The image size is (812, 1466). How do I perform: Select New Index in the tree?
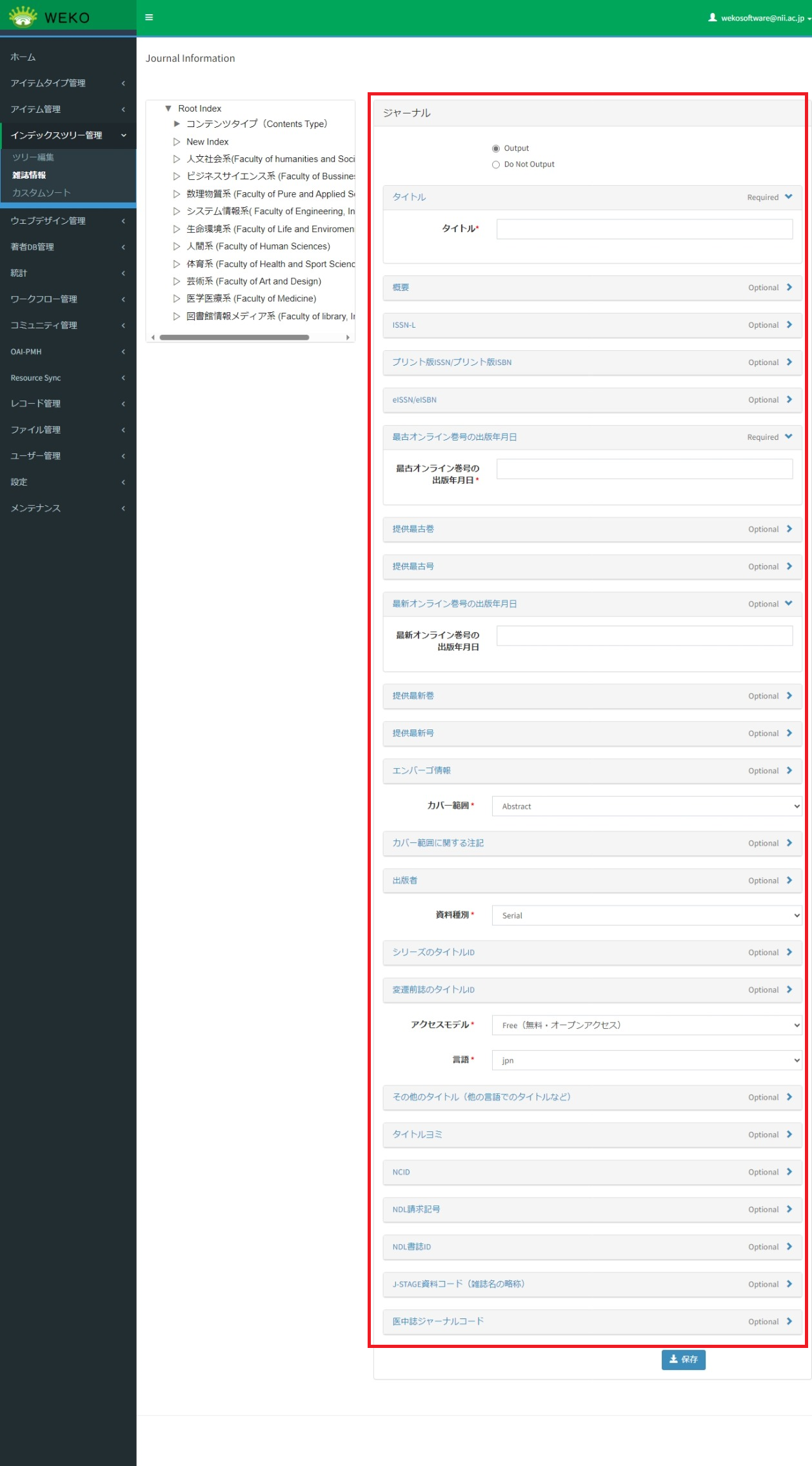[x=207, y=142]
